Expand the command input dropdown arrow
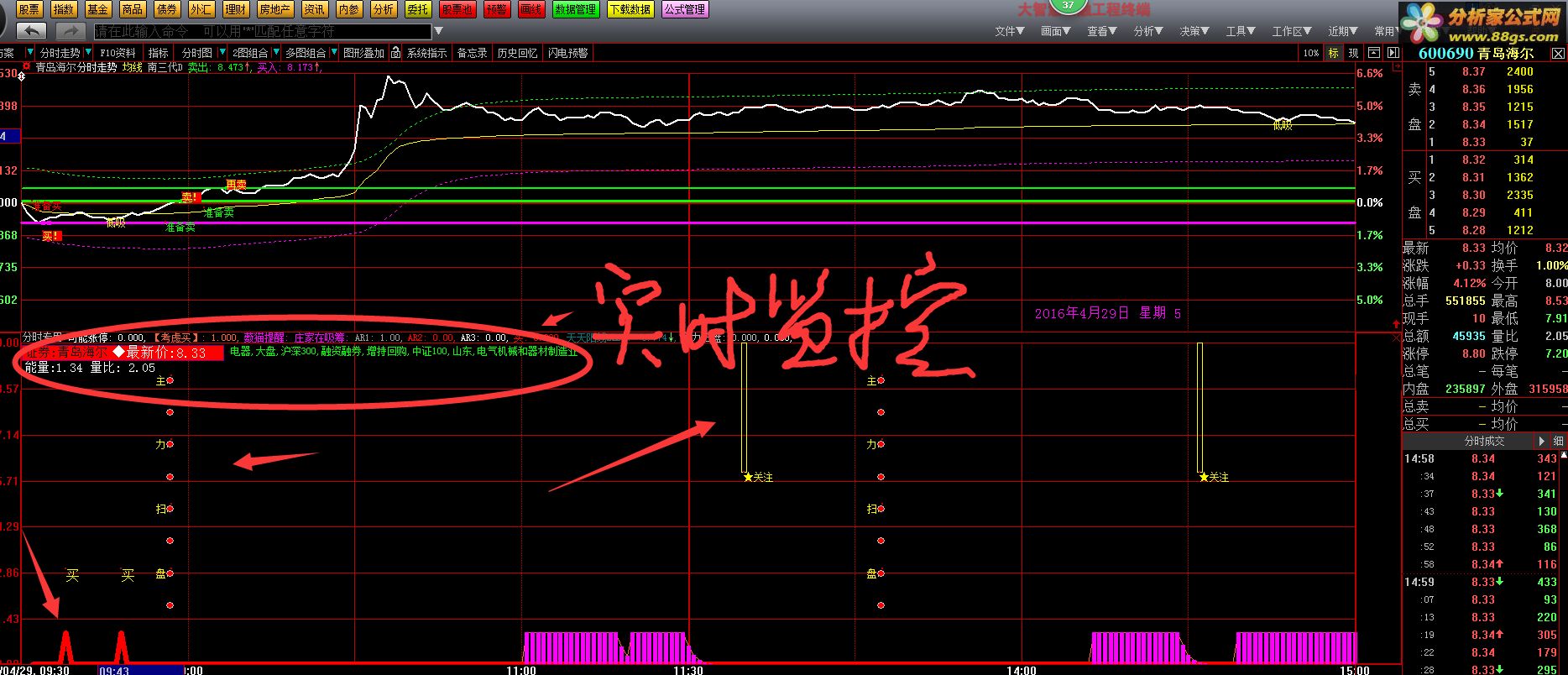Screen dimensions: 1568x675 (x=437, y=31)
